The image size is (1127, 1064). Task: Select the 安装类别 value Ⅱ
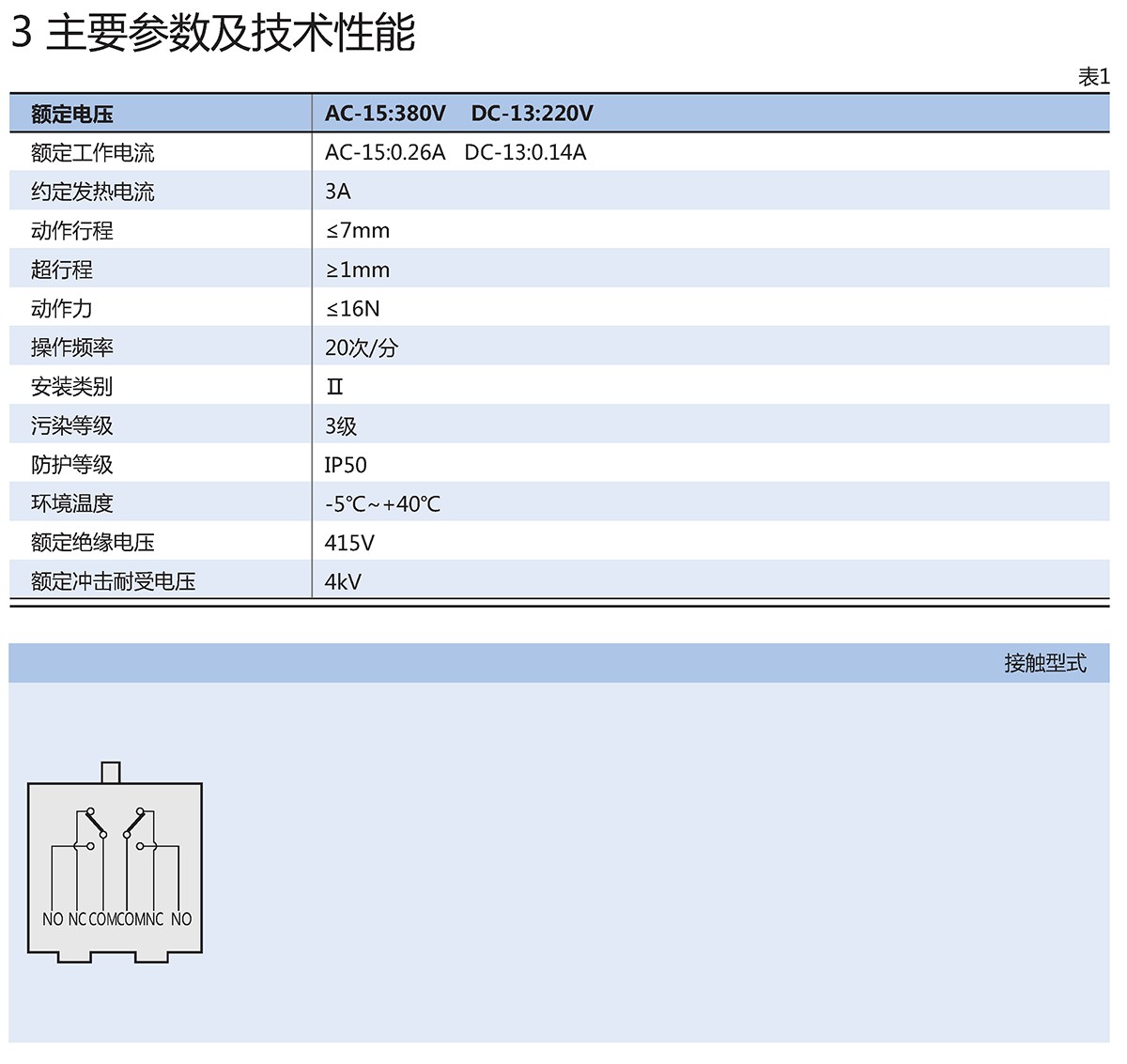click(x=334, y=387)
